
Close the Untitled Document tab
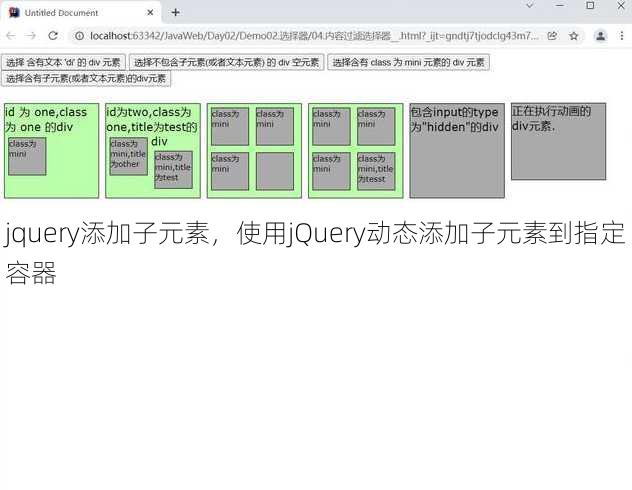[x=150, y=12]
